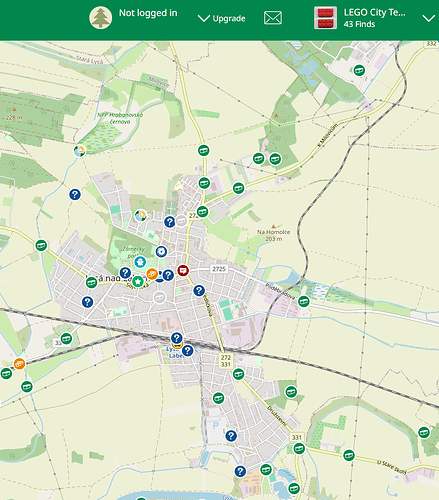Select isolated mystery cache by the stream west of town
439x500 pixels.
(75, 194)
